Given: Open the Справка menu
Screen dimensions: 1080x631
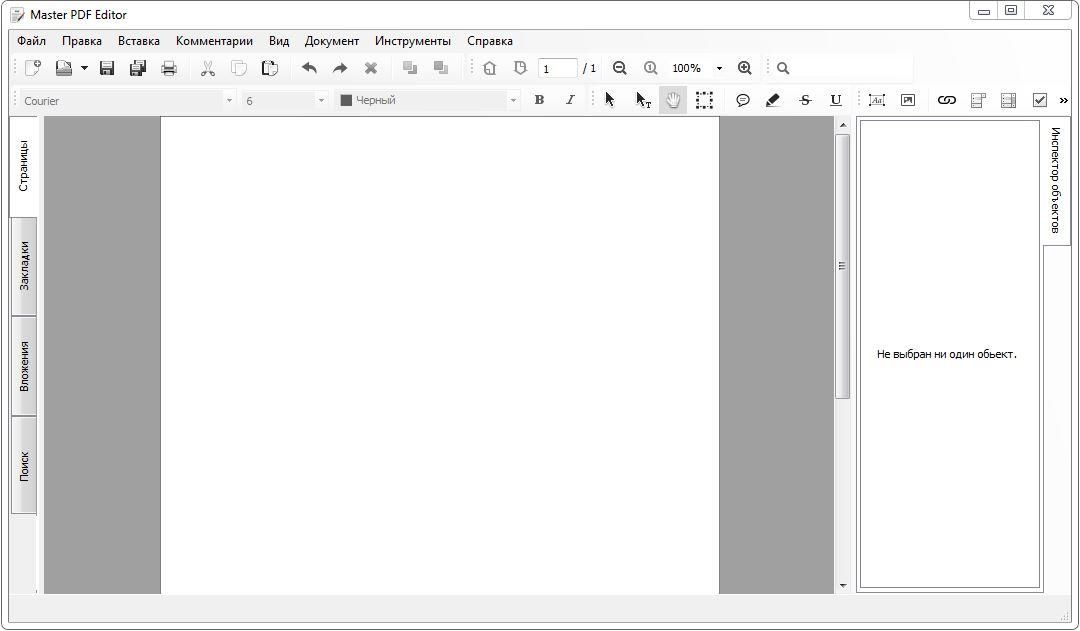Looking at the screenshot, I should (490, 41).
